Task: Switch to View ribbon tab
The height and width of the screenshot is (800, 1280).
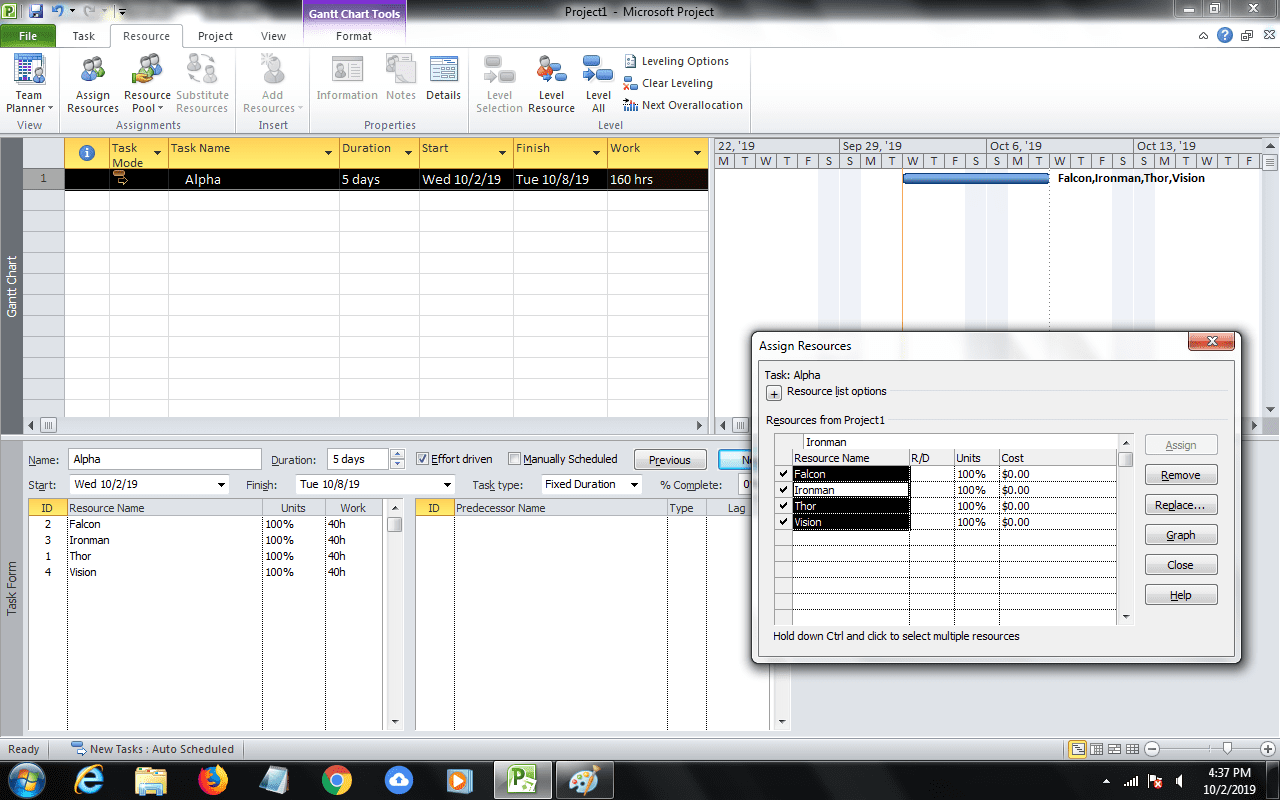Action: coord(273,36)
